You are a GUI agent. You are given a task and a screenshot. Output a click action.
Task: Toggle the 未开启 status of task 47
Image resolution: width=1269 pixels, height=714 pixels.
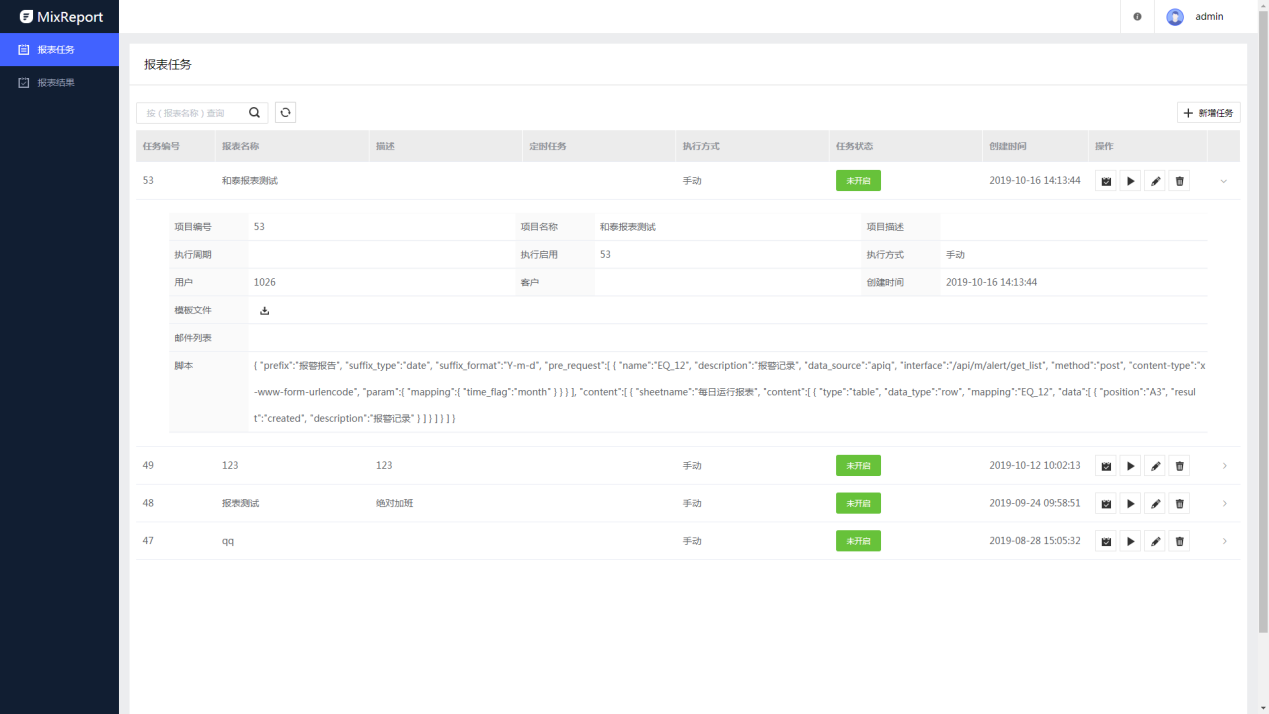tap(858, 541)
